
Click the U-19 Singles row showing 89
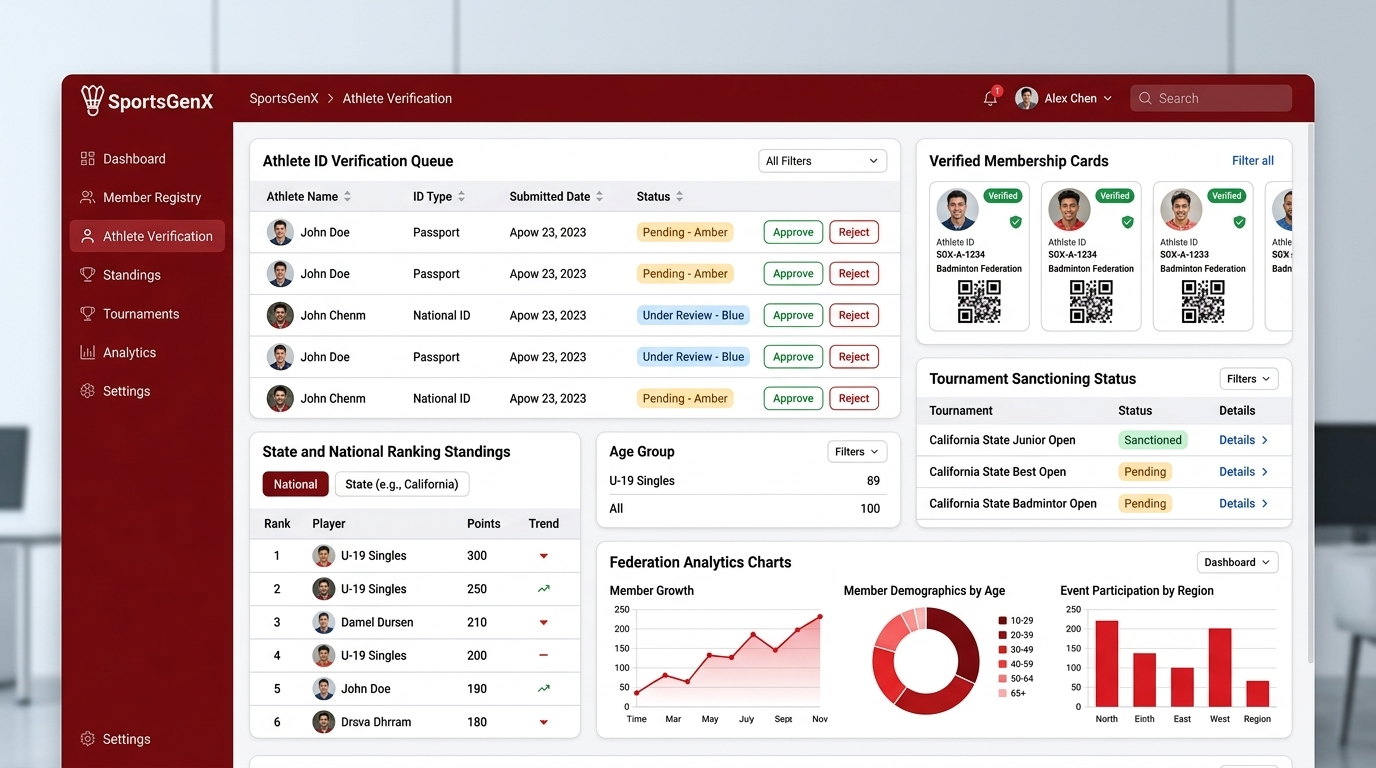(745, 481)
